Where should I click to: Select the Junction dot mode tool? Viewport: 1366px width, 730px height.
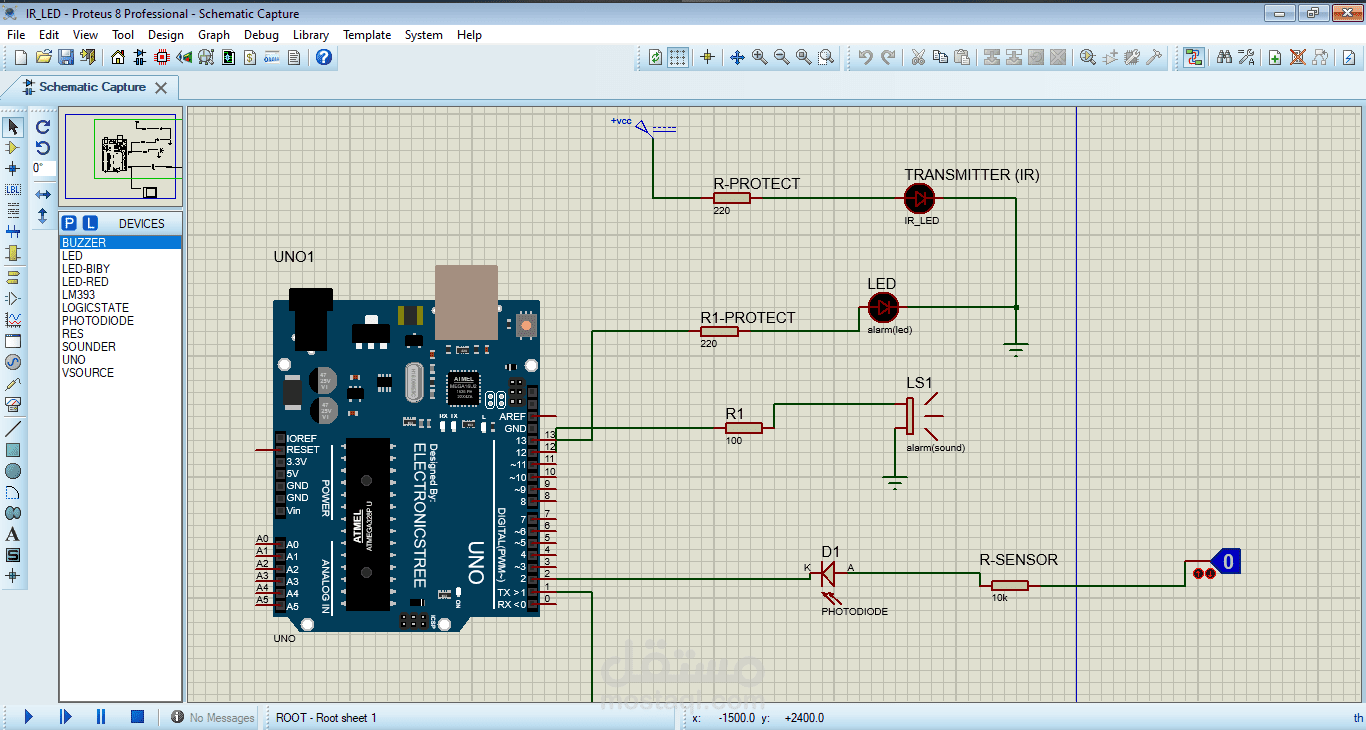[13, 169]
